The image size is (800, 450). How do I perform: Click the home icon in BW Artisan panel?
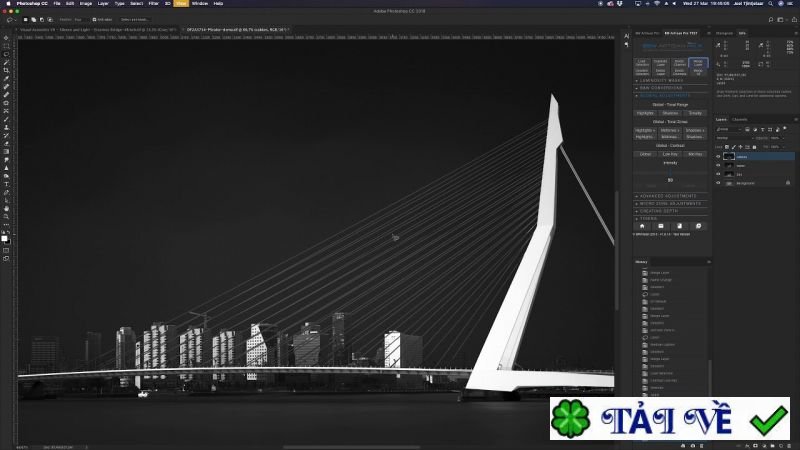pos(642,226)
